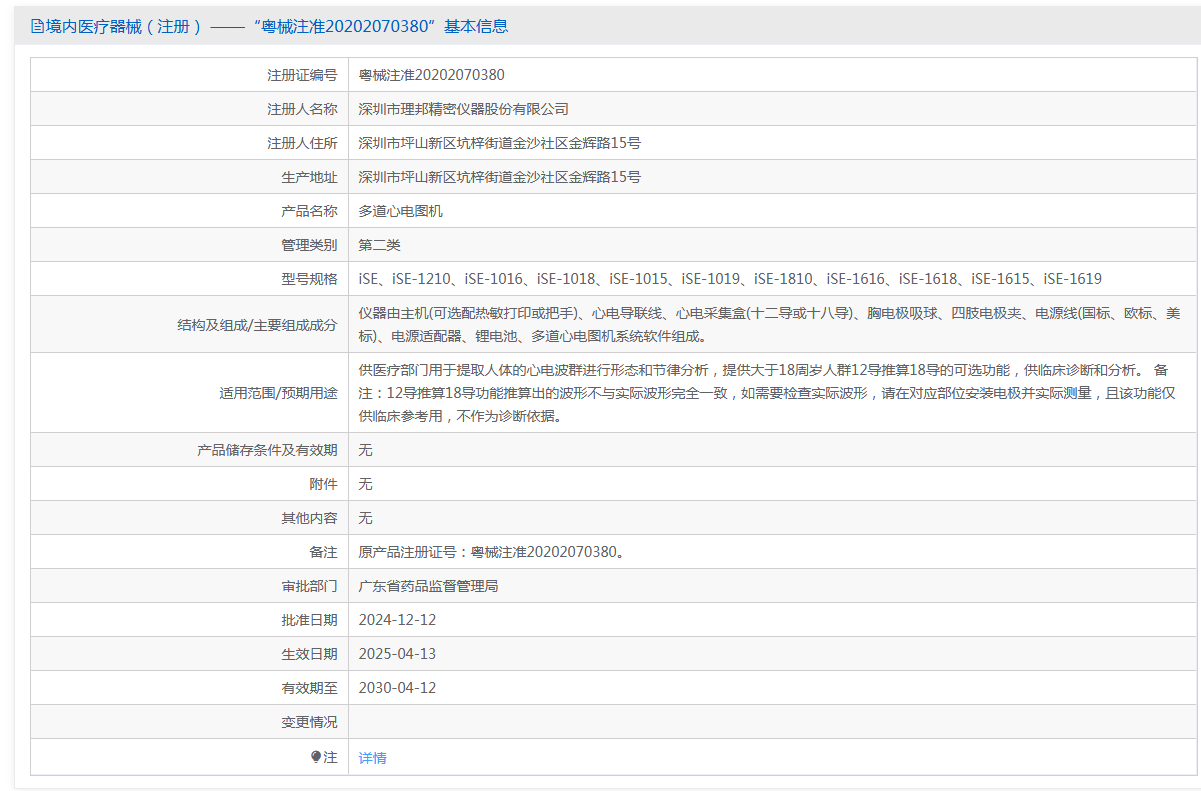Select the 仪器由主机 composition description text
The image size is (1201, 791).
[771, 325]
